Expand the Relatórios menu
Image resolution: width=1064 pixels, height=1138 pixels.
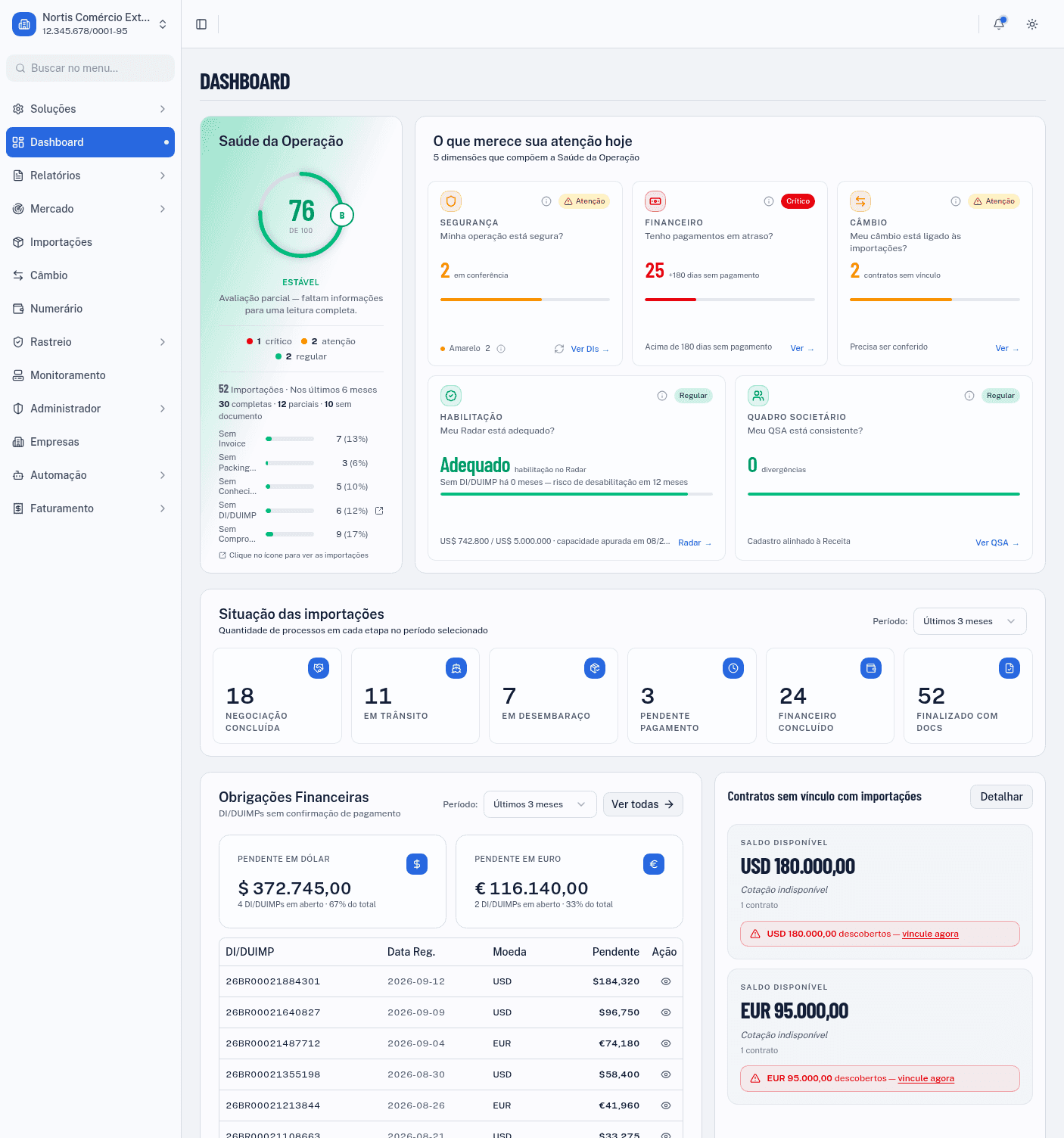90,176
